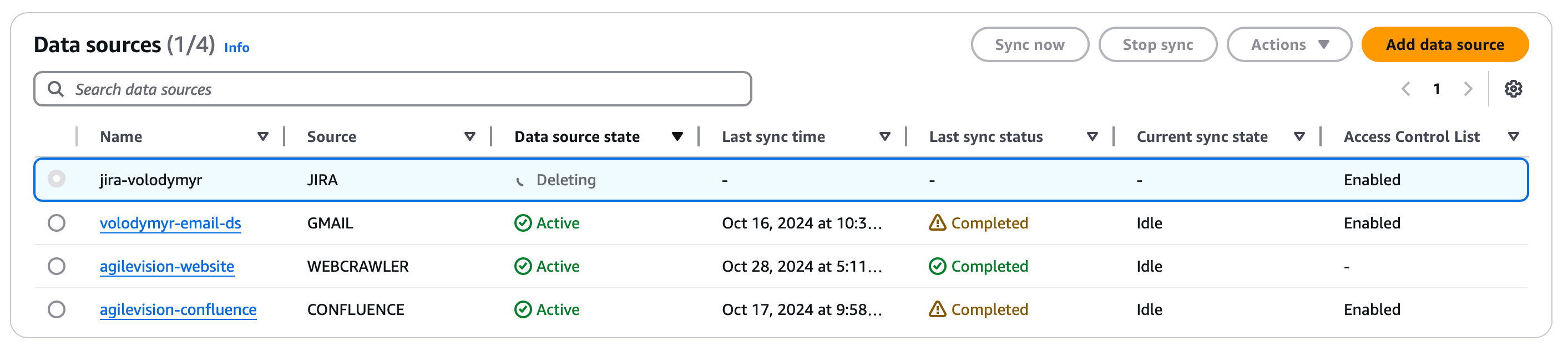Select the agilevision-confluence radio button
The width and height of the screenshot is (1568, 346).
tap(57, 309)
